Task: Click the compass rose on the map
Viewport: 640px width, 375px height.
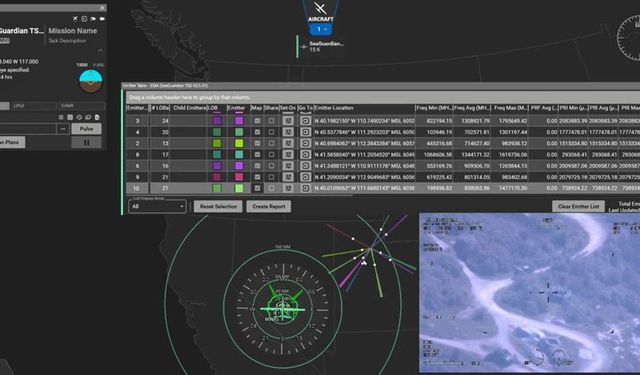Action: pos(282,309)
